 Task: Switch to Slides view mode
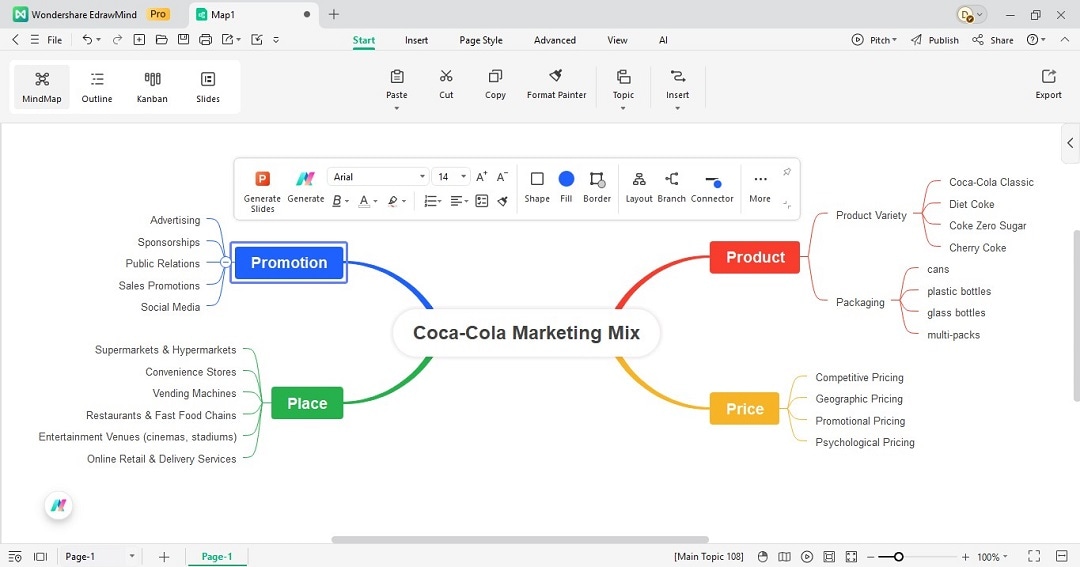208,87
